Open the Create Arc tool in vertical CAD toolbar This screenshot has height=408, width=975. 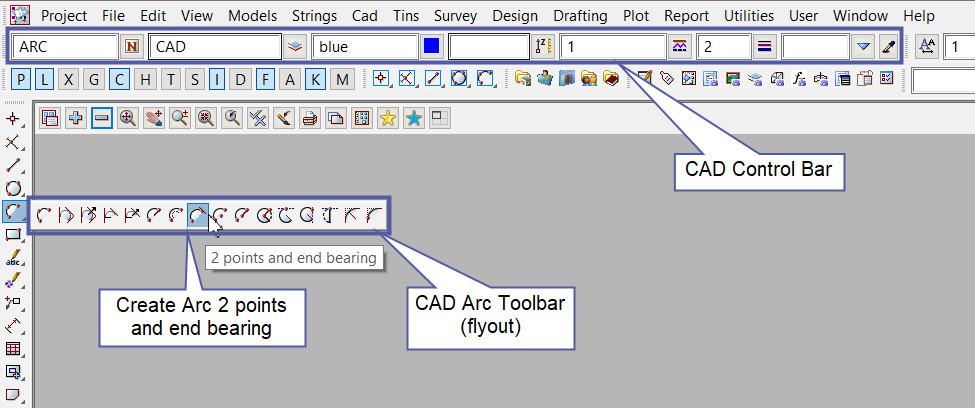pyautogui.click(x=13, y=212)
